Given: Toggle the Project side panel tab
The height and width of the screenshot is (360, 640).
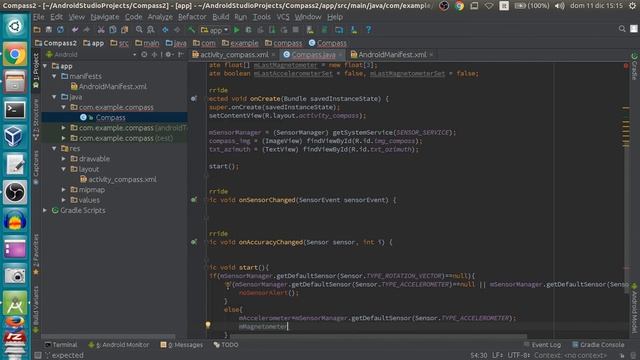Looking at the screenshot, I should (x=36, y=71).
